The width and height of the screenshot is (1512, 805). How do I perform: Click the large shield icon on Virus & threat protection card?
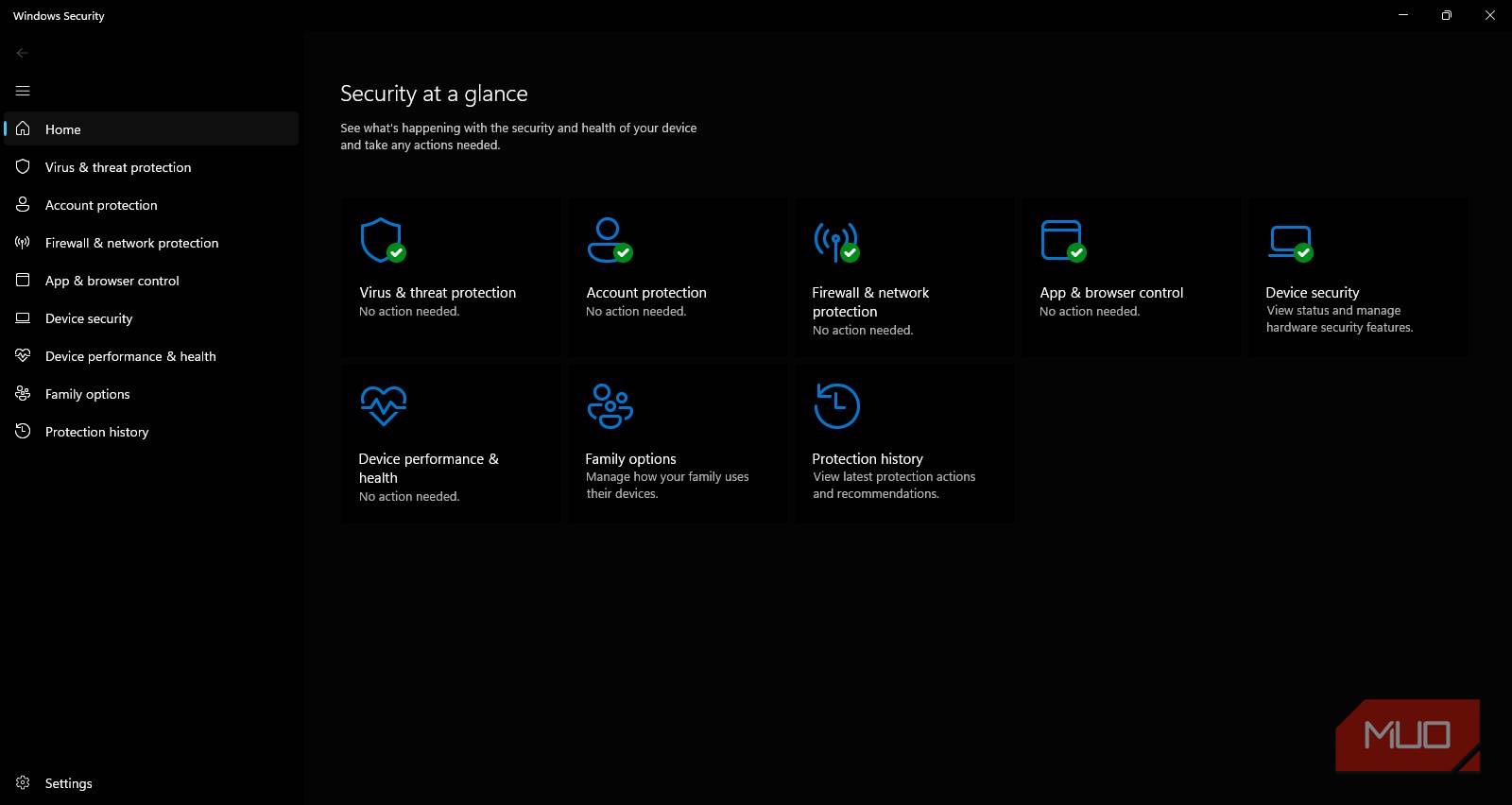pos(383,240)
